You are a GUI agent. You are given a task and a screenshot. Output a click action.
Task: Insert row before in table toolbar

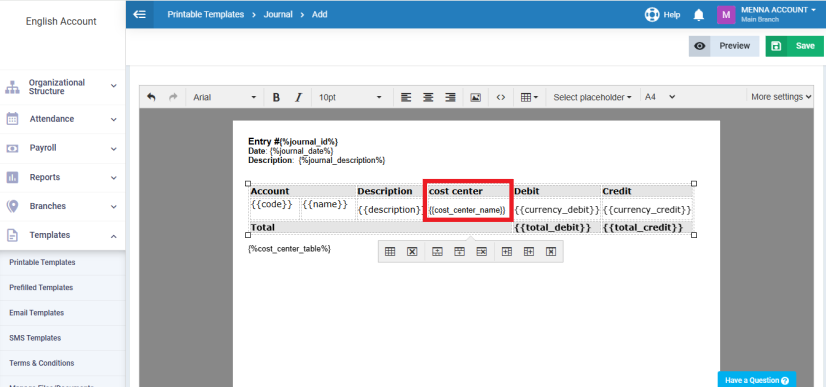(x=437, y=252)
